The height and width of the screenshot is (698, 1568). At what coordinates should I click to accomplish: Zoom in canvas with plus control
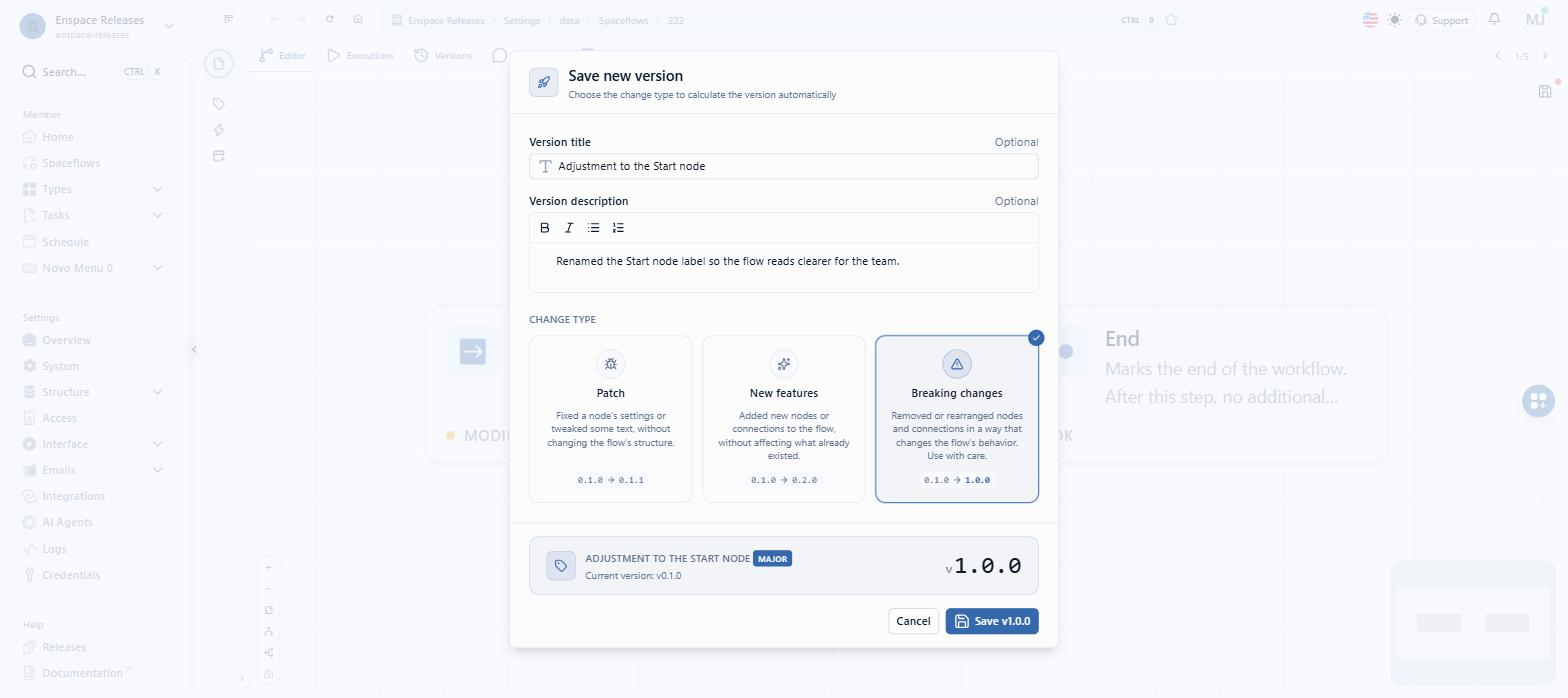point(268,568)
